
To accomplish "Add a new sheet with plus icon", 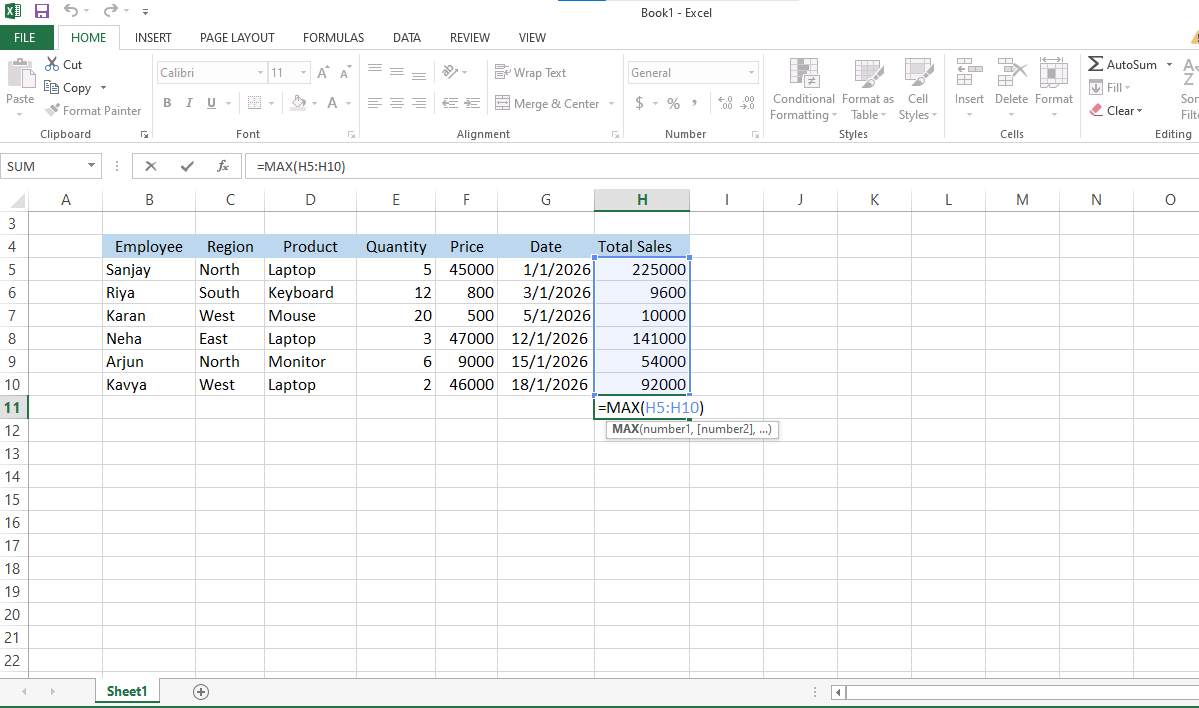I will click(x=201, y=692).
